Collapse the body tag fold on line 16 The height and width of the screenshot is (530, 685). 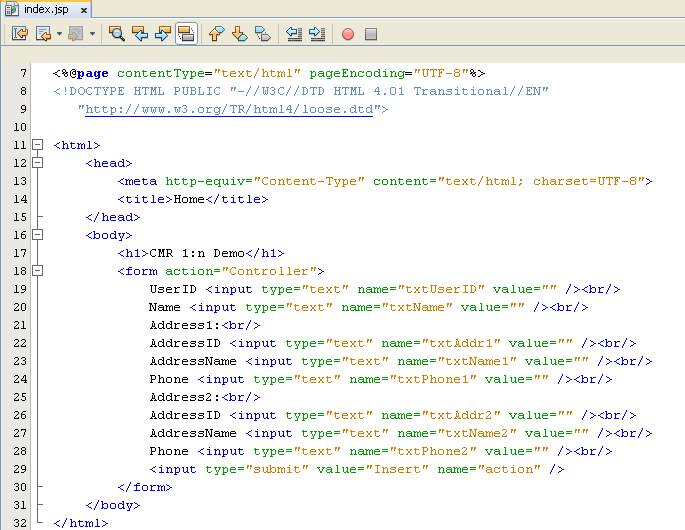pos(38,235)
